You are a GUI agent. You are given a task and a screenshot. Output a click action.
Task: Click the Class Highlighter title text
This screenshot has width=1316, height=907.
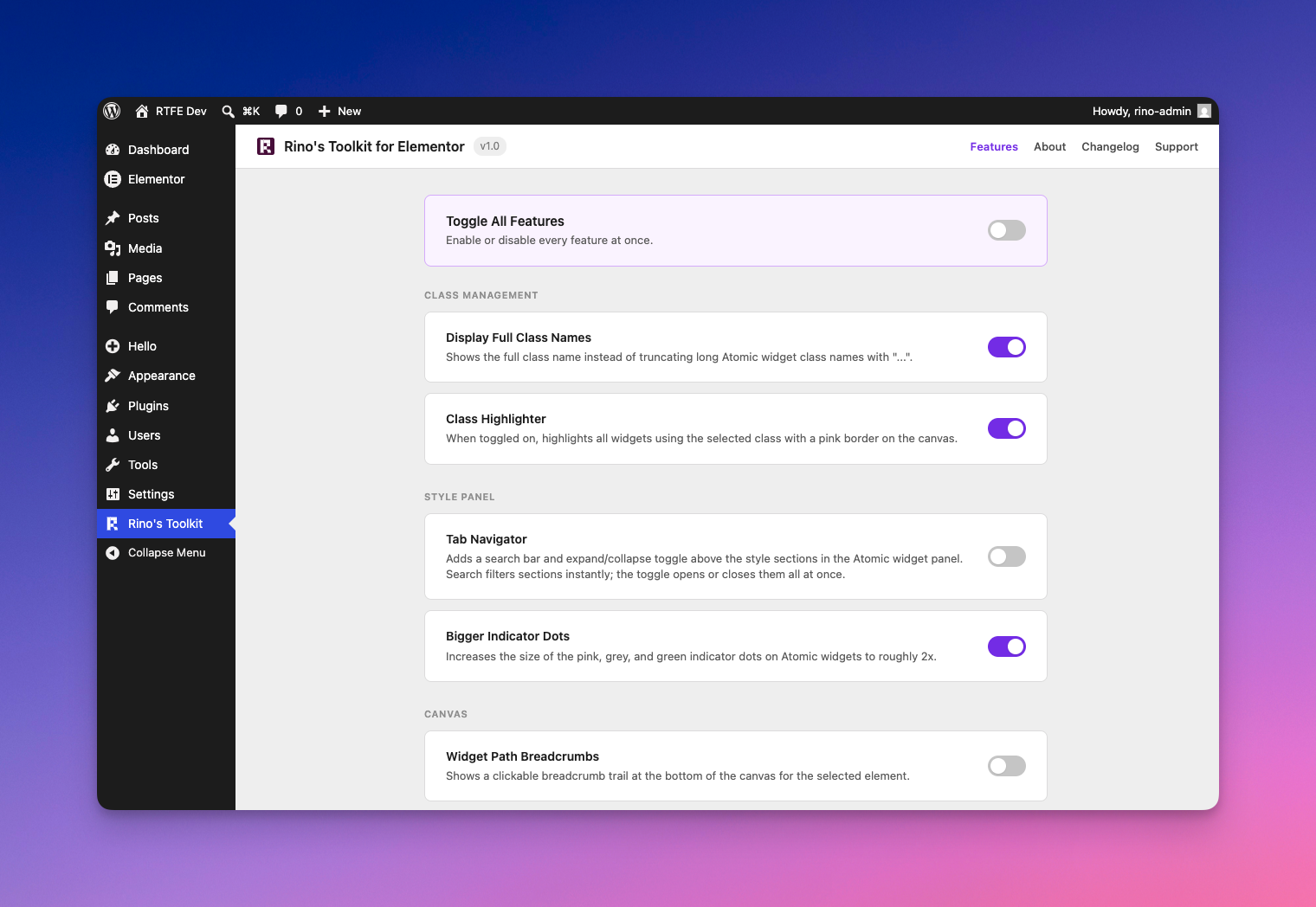click(x=496, y=419)
